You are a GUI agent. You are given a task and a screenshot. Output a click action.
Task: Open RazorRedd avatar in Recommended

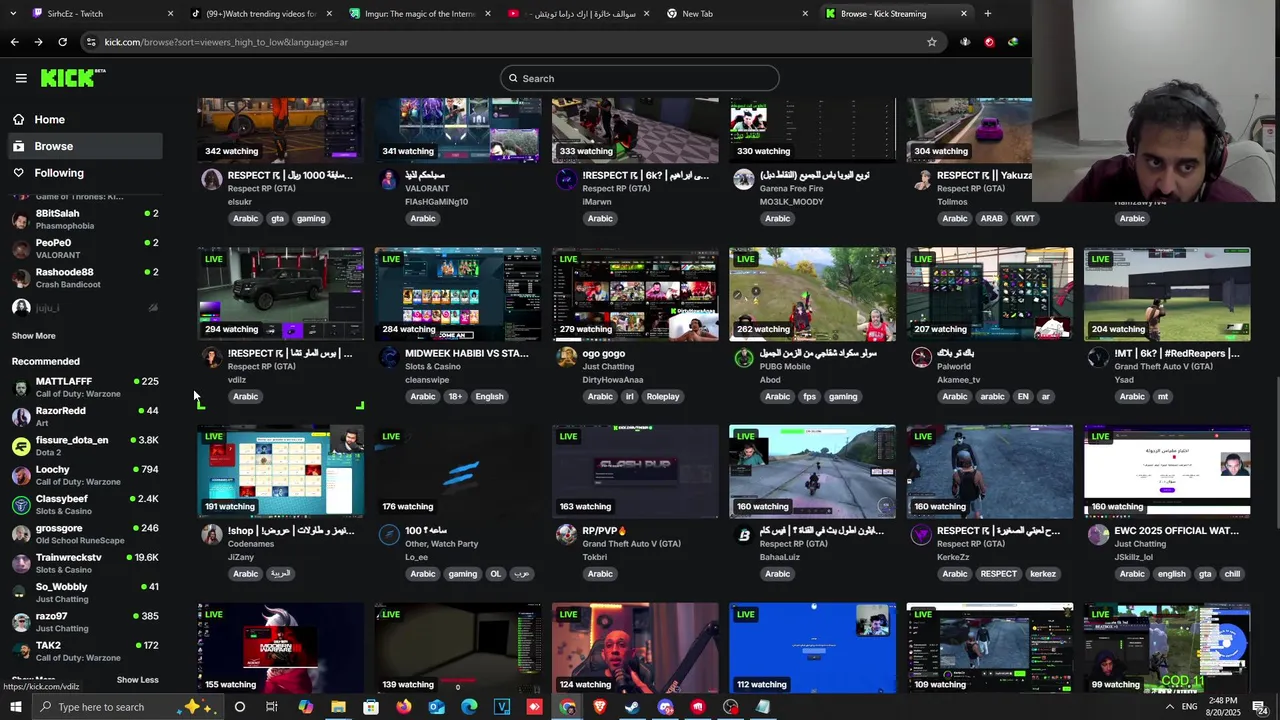pos(20,417)
